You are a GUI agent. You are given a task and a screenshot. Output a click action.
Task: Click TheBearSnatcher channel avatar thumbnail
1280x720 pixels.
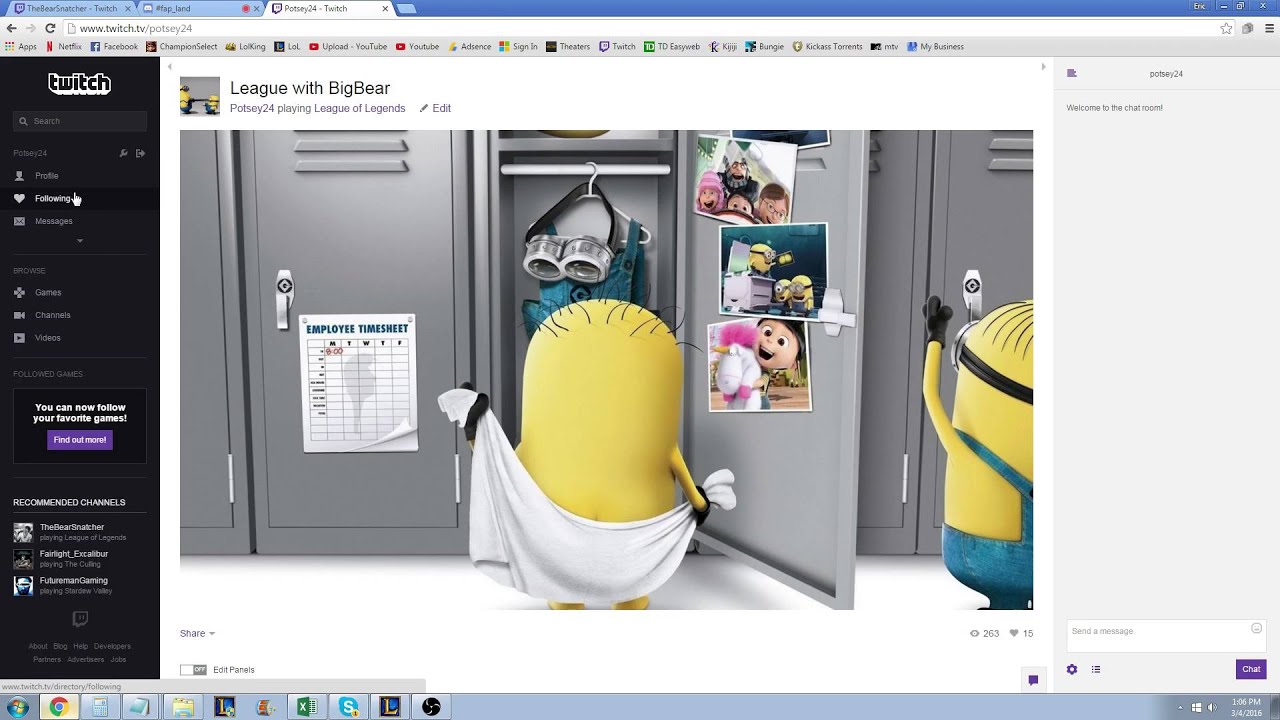tap(23, 532)
